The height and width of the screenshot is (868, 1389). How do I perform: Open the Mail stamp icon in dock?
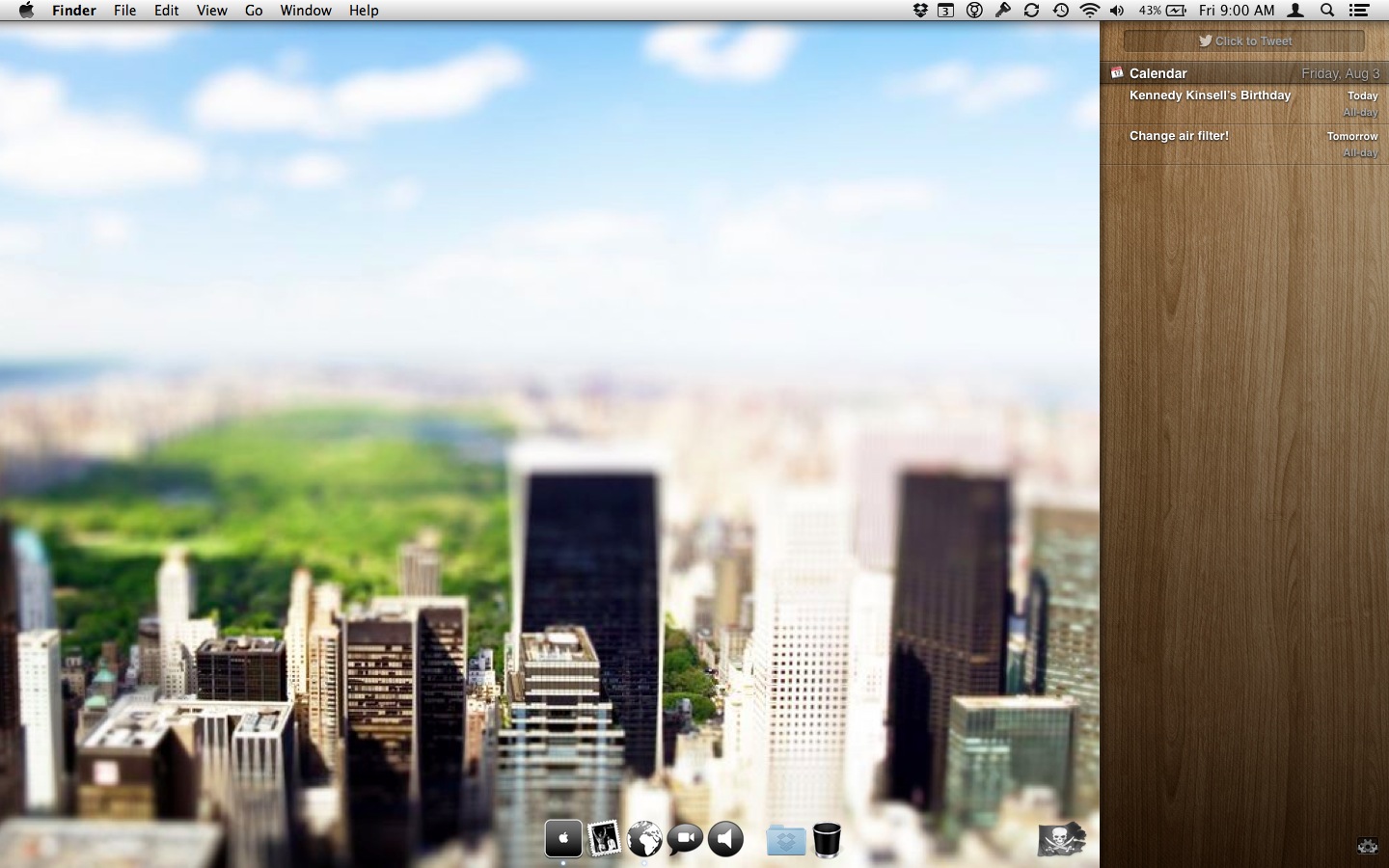[x=604, y=839]
